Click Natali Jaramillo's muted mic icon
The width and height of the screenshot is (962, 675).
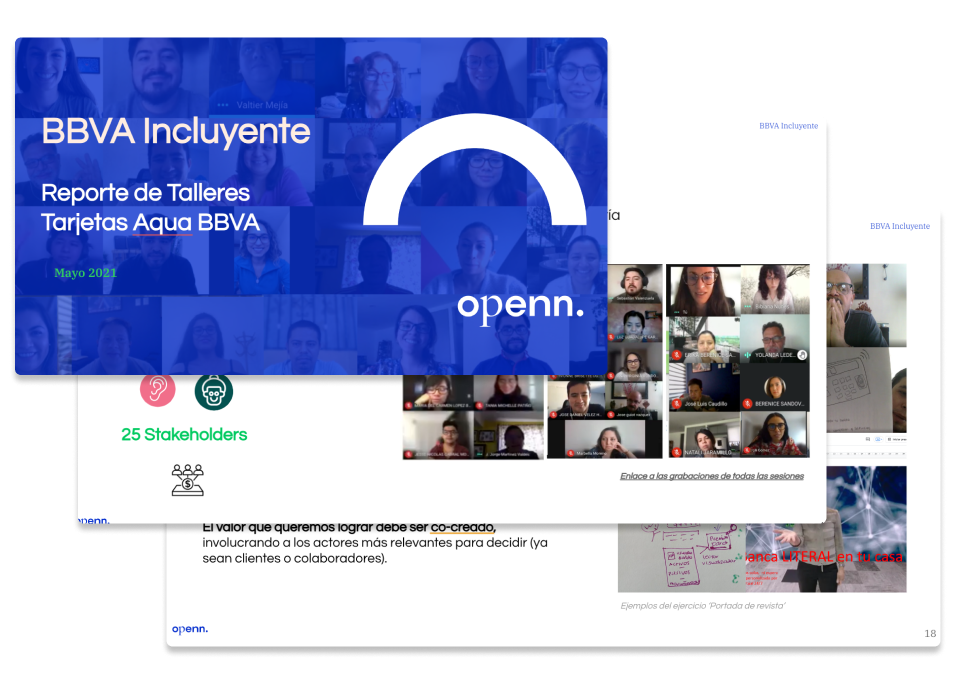[677, 452]
